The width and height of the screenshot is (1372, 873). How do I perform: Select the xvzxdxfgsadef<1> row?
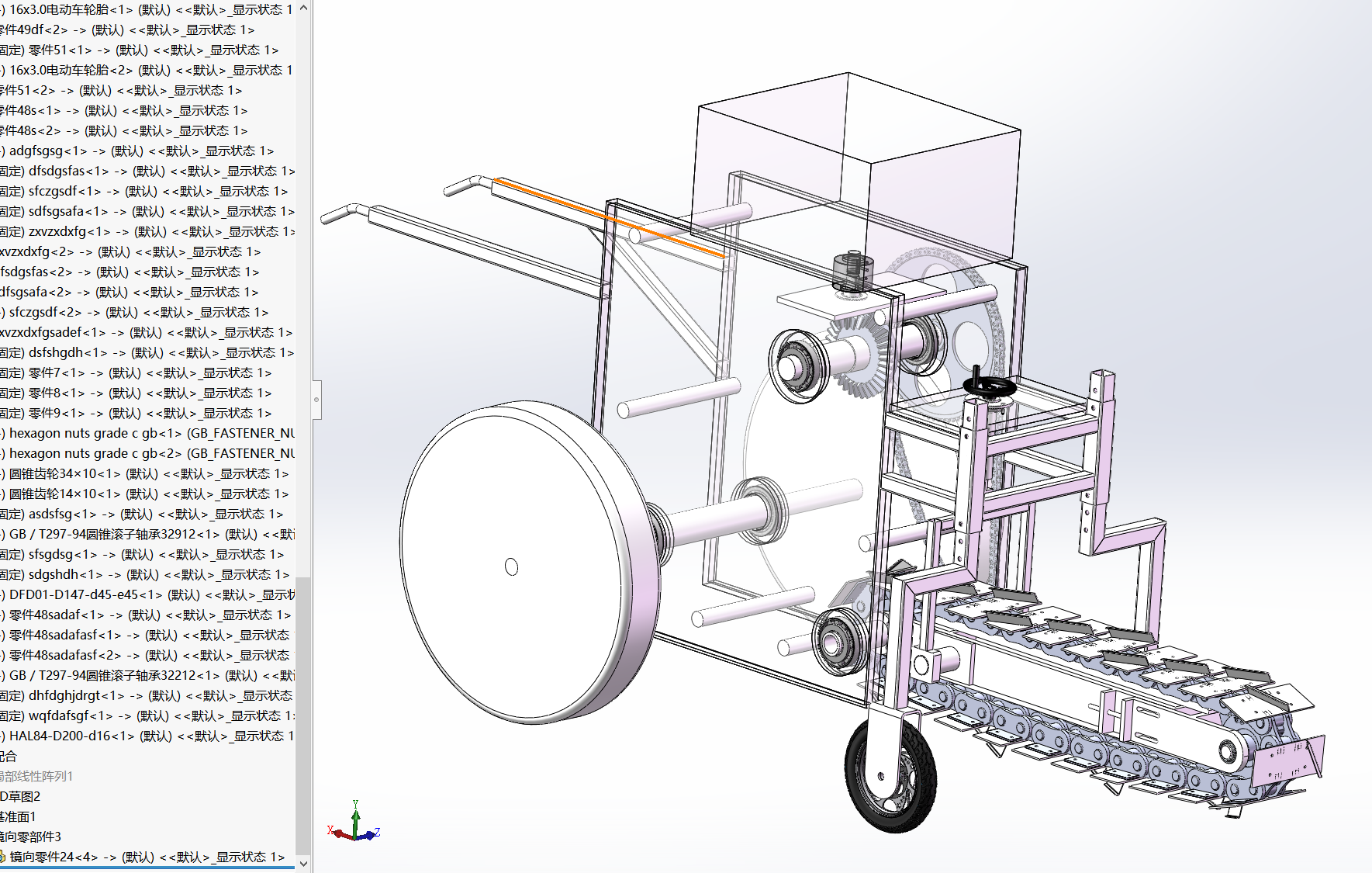pyautogui.click(x=147, y=332)
